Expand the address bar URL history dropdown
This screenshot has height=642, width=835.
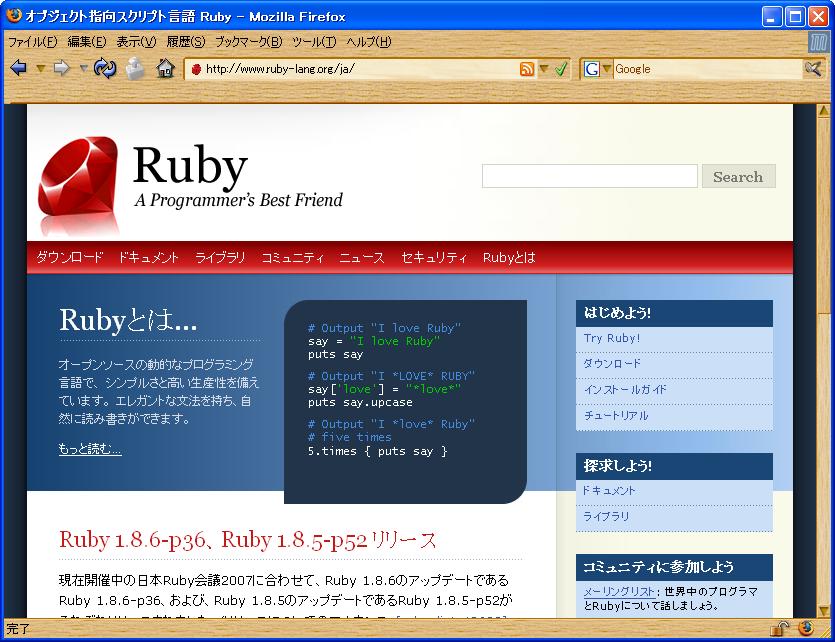(x=544, y=69)
